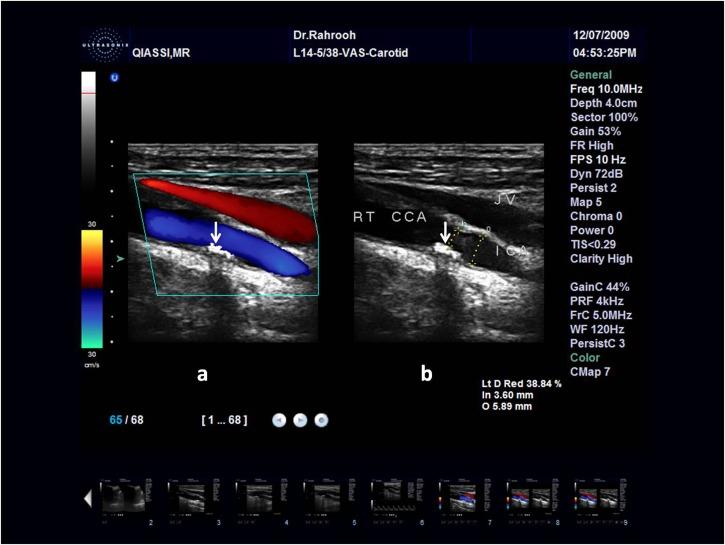Open thumbnail number 9
This screenshot has width=725, height=545.
[600, 498]
